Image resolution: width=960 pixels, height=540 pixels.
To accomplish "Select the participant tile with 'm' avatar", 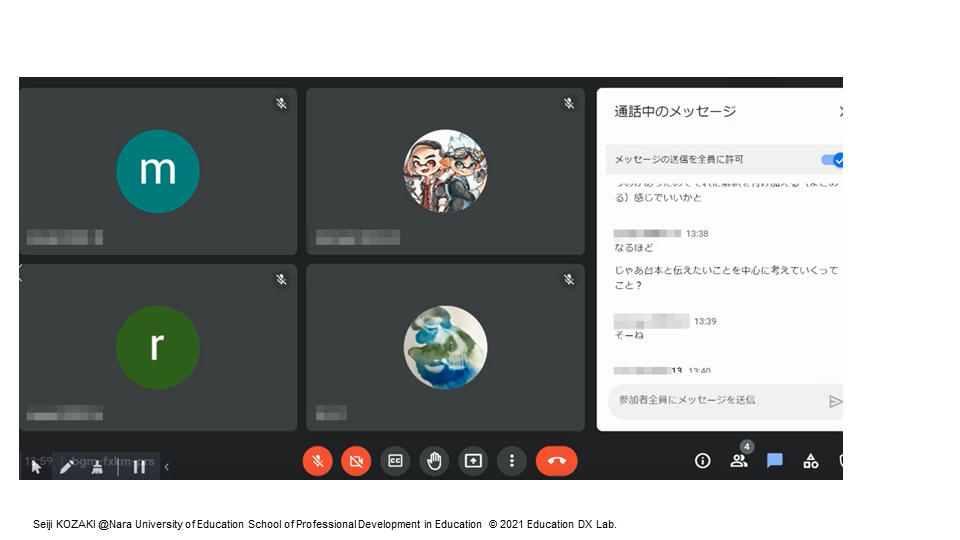I will 158,171.
